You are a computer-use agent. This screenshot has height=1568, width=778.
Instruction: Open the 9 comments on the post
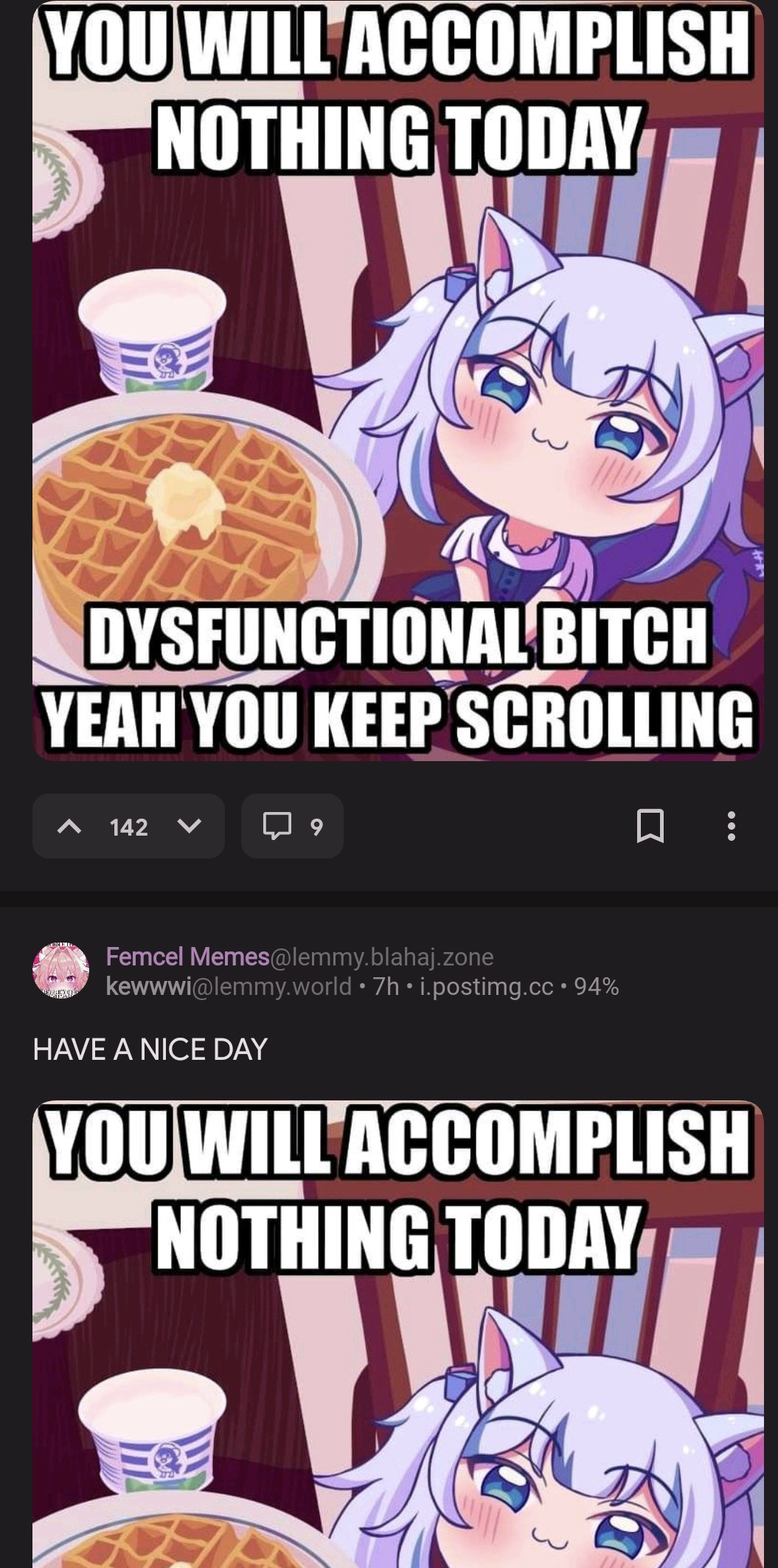point(292,826)
